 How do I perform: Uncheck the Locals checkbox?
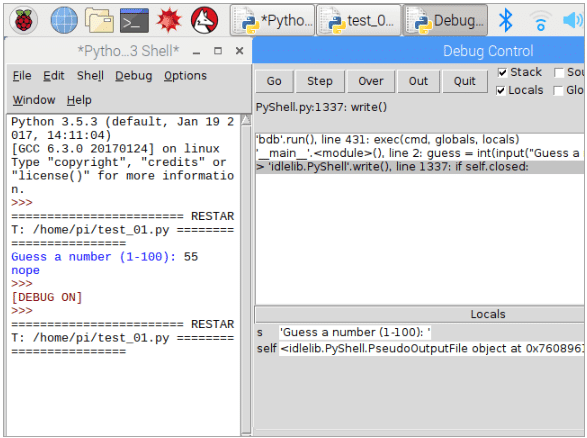coord(501,91)
